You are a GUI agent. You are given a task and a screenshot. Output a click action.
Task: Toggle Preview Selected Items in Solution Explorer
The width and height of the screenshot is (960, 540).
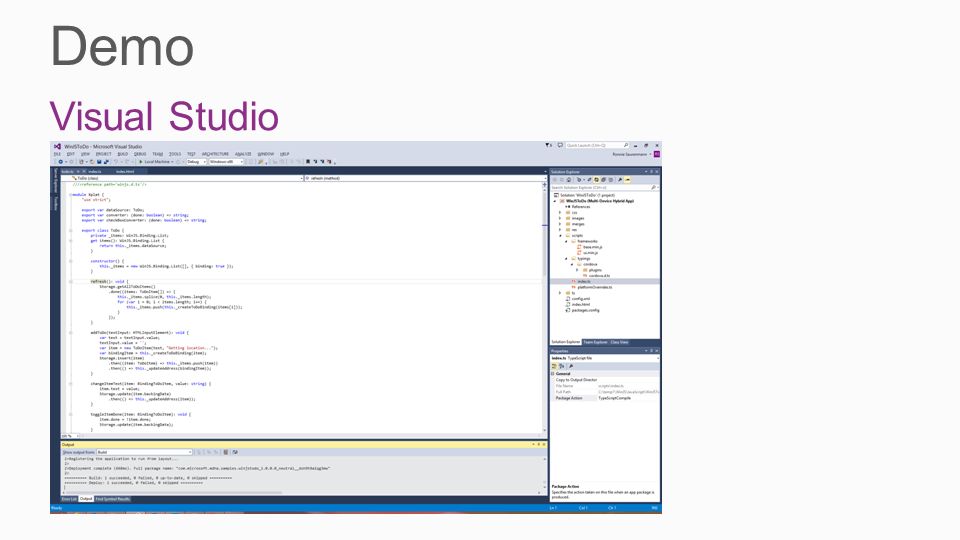point(628,180)
